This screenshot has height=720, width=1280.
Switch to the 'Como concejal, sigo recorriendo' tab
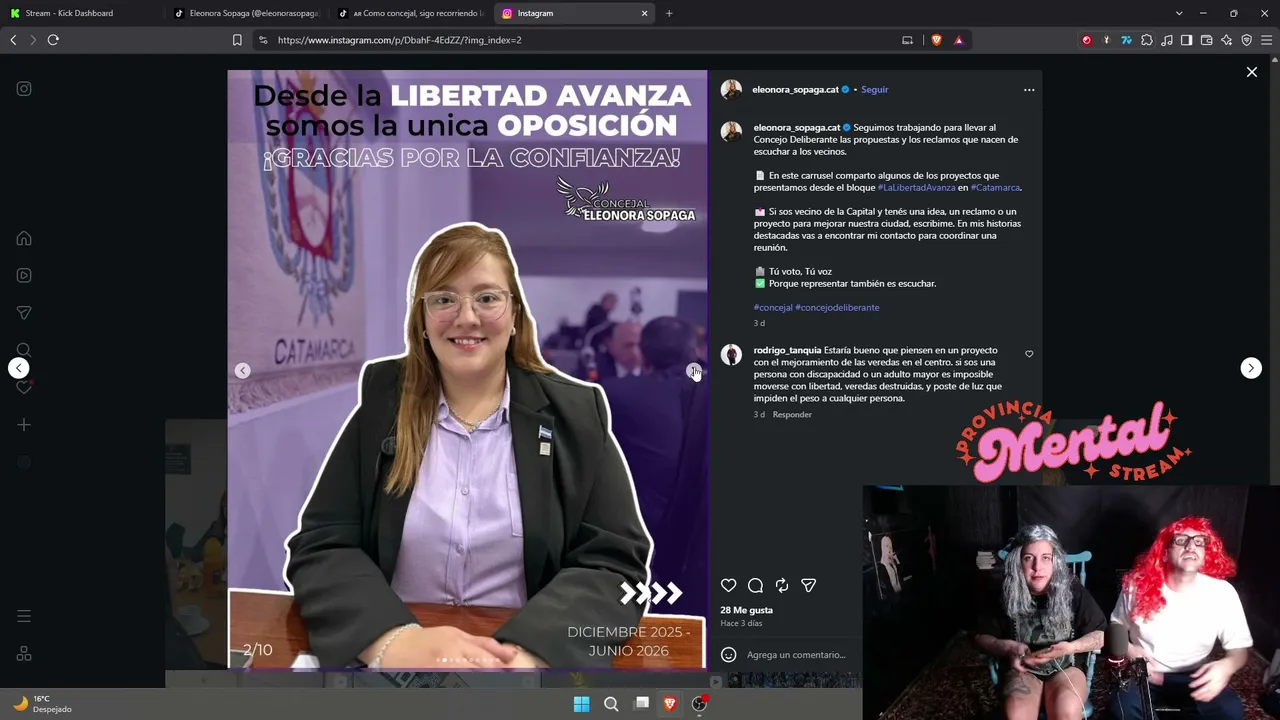411,13
